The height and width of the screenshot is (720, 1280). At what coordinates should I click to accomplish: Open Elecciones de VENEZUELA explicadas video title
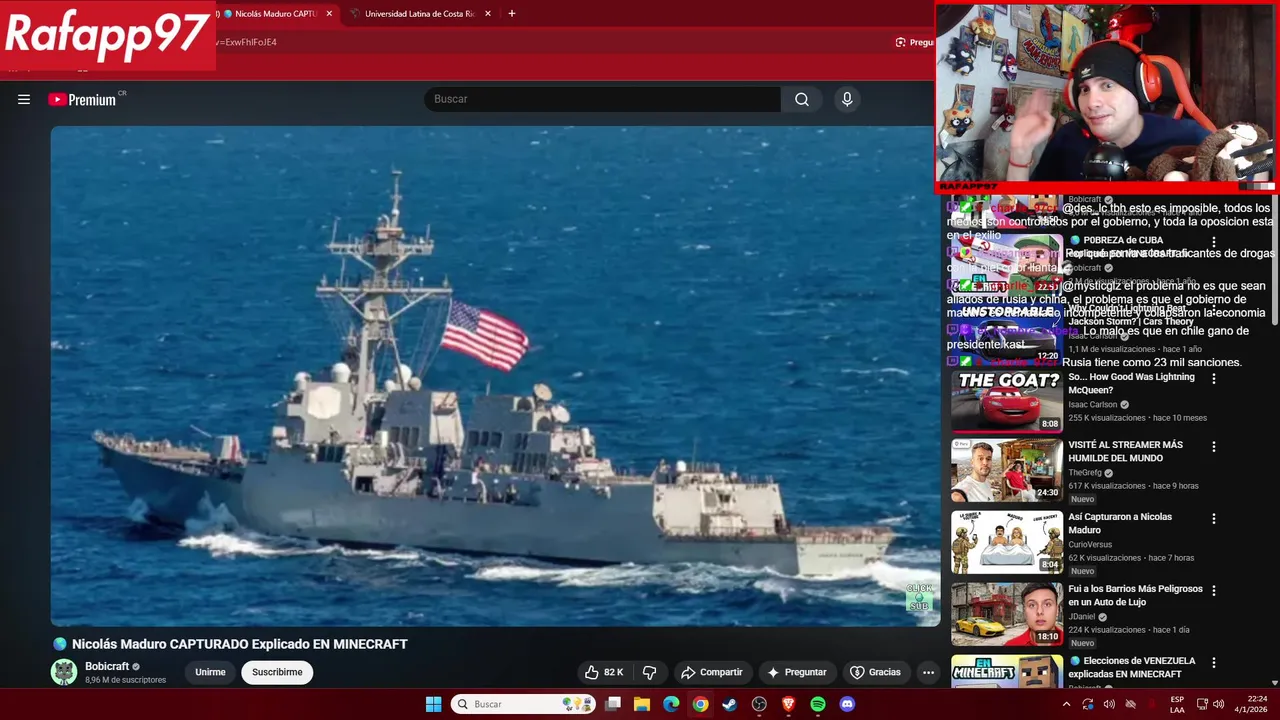click(1132, 667)
